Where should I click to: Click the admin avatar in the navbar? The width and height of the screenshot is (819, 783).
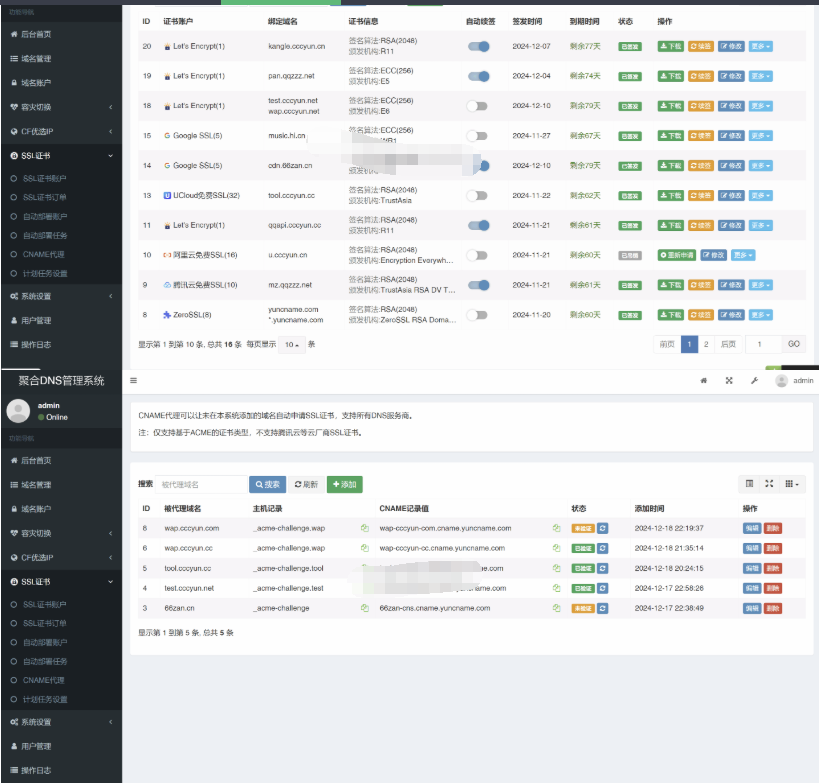[x=781, y=380]
